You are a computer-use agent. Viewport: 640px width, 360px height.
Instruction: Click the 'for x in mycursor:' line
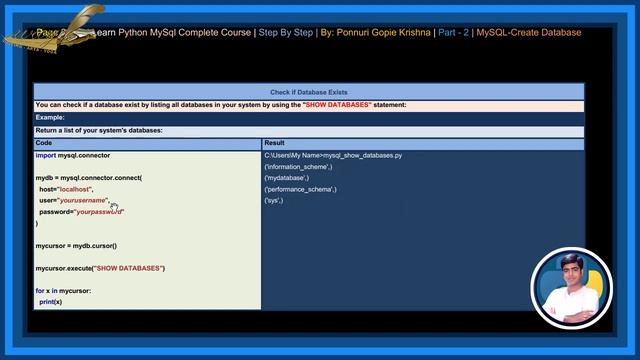tap(63, 291)
